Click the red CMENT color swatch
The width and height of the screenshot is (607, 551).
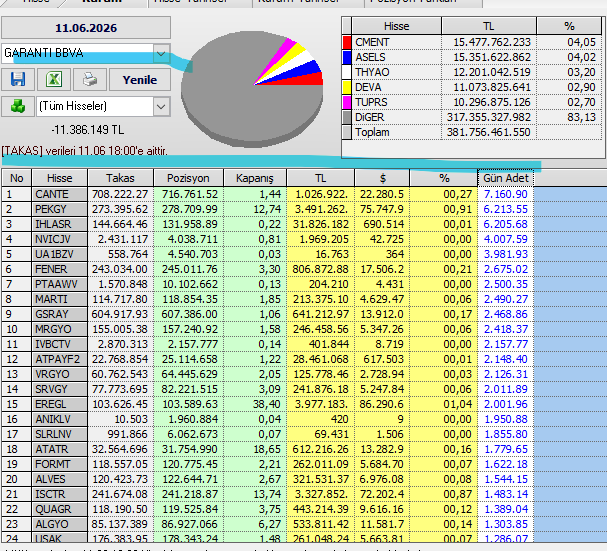coord(347,42)
